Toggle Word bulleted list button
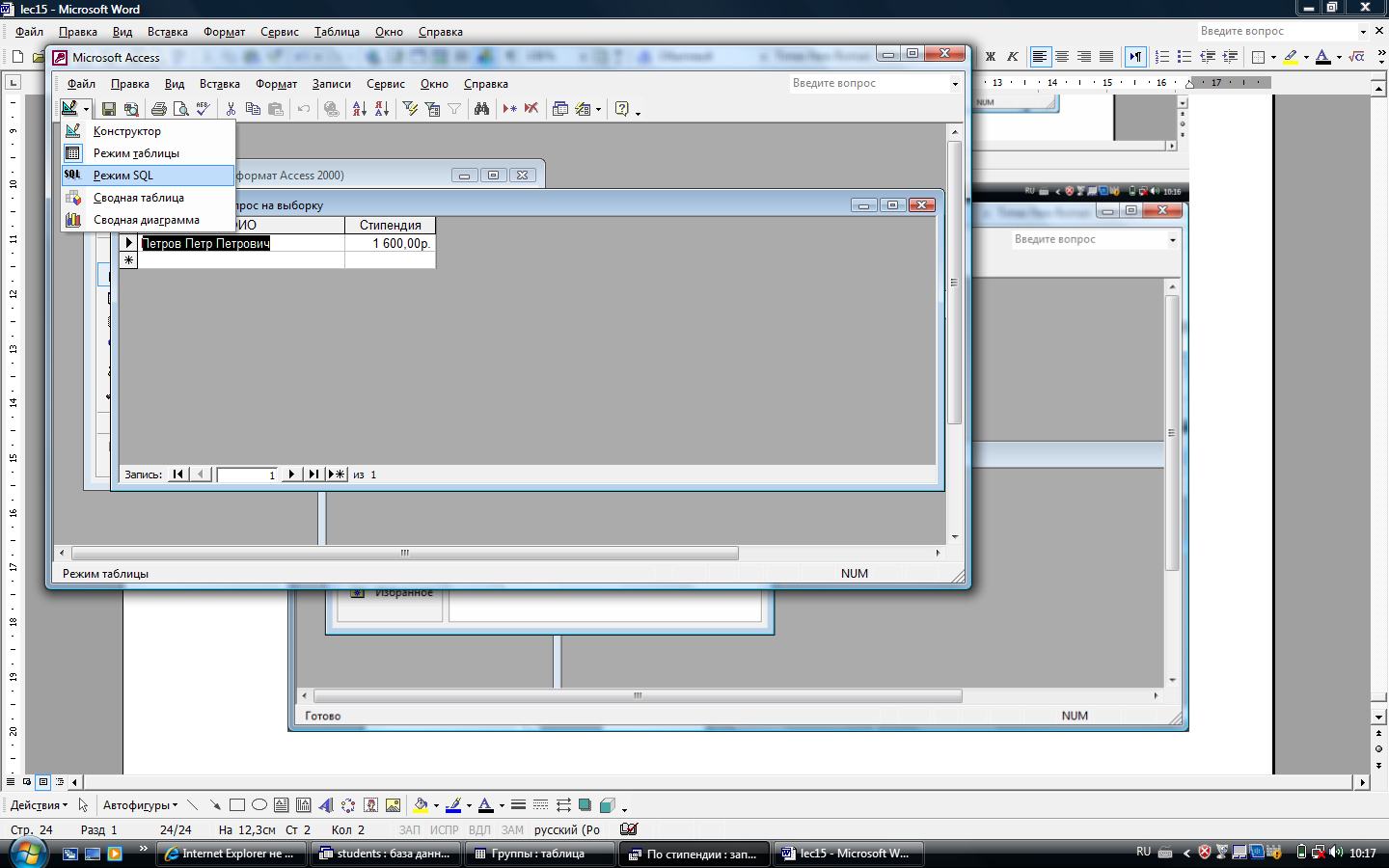This screenshot has height=868, width=1389. 1185,57
